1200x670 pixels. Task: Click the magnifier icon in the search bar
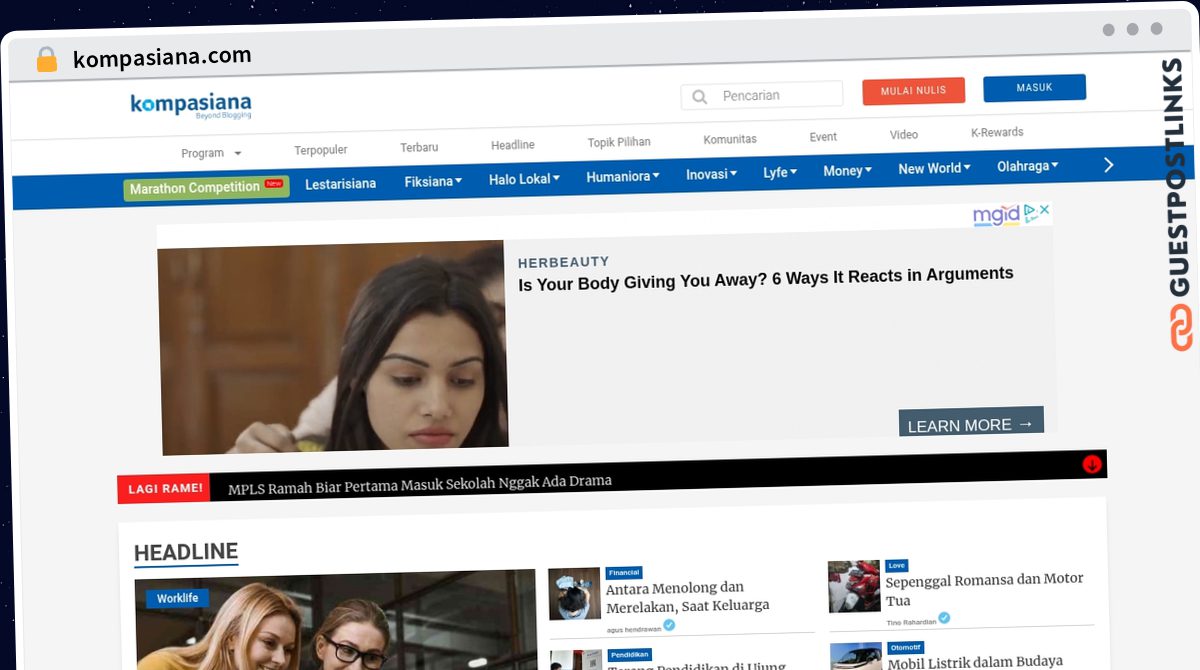point(699,96)
